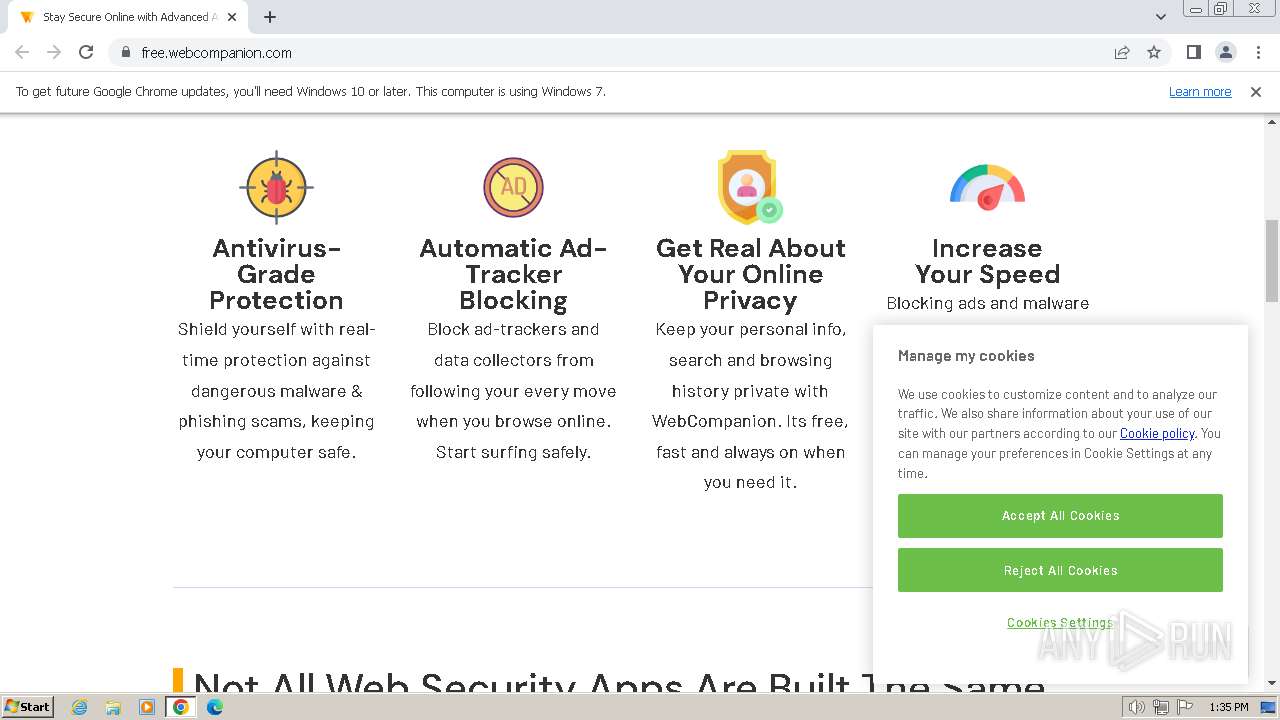Image resolution: width=1280 pixels, height=720 pixels.
Task: Click the Manage my cookies title
Action: point(966,356)
